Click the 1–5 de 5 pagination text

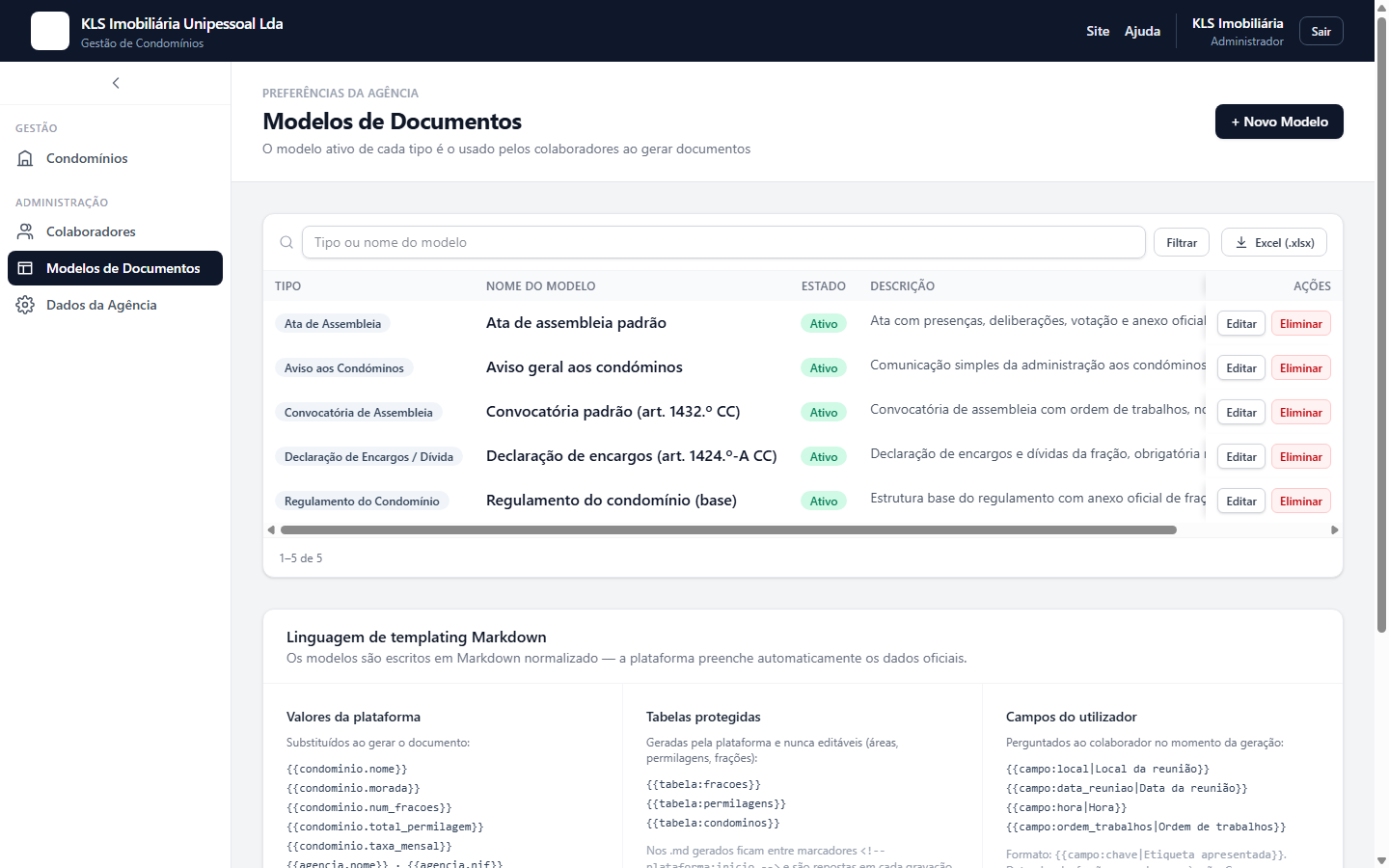(301, 558)
